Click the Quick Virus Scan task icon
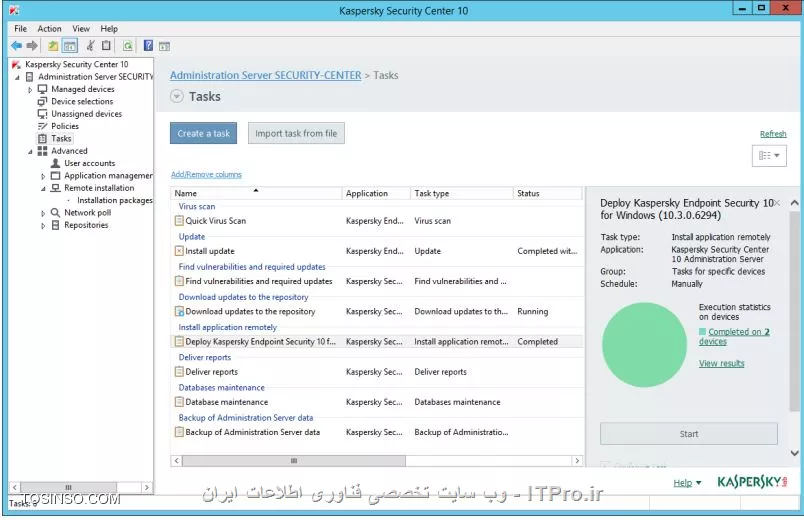Viewport: 804px width, 520px height. click(179, 221)
